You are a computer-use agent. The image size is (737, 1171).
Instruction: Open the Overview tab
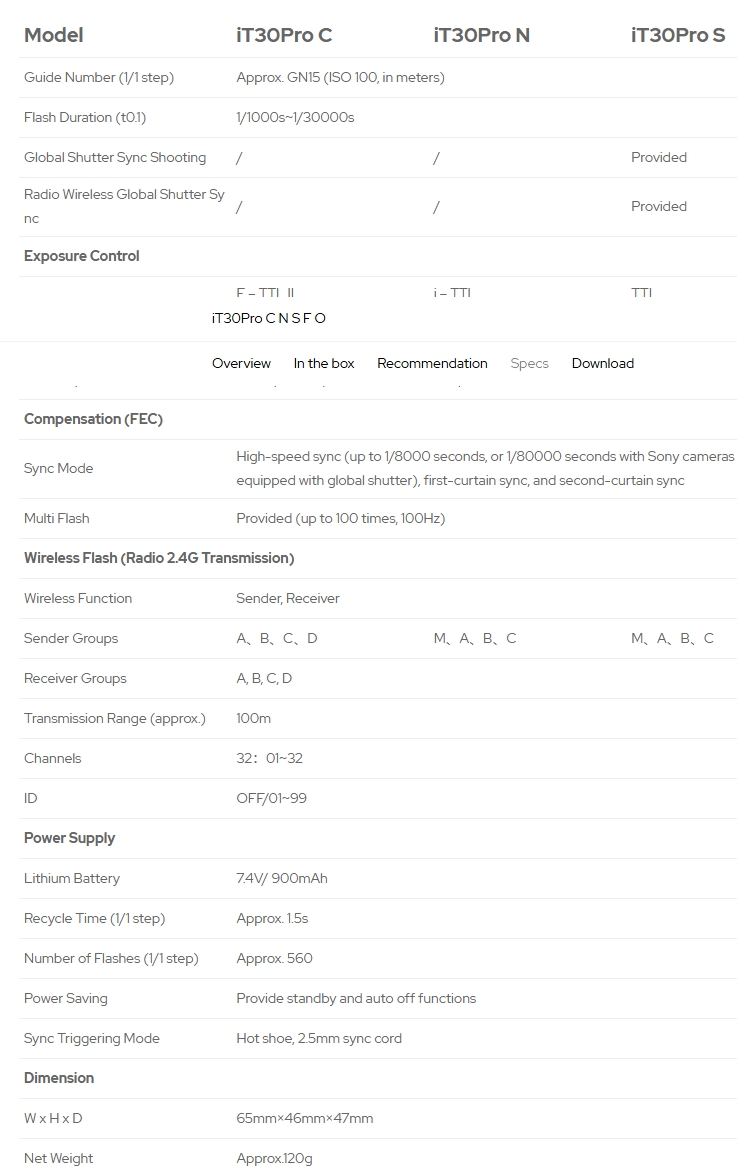[x=241, y=363]
